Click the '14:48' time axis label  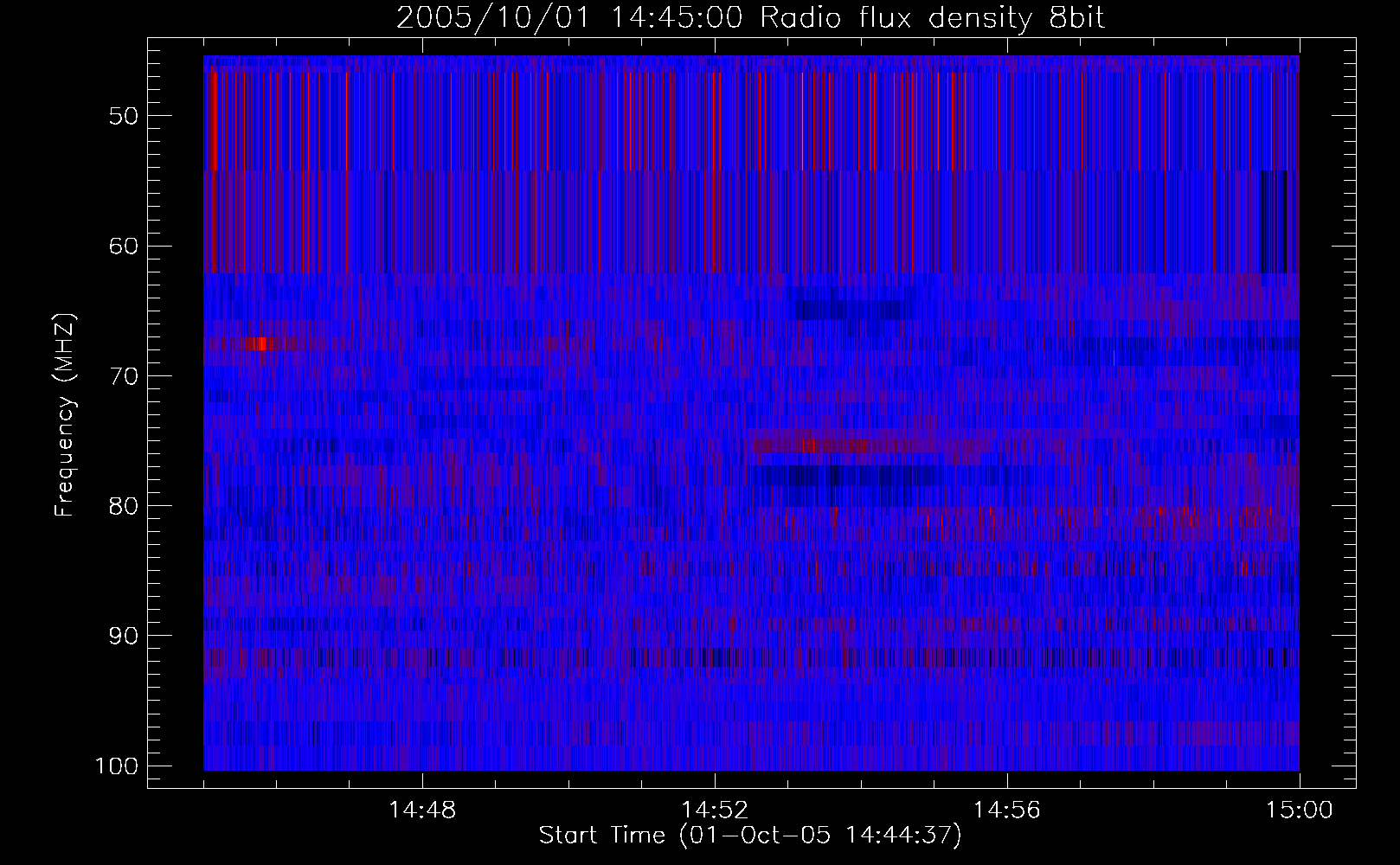pos(422,811)
